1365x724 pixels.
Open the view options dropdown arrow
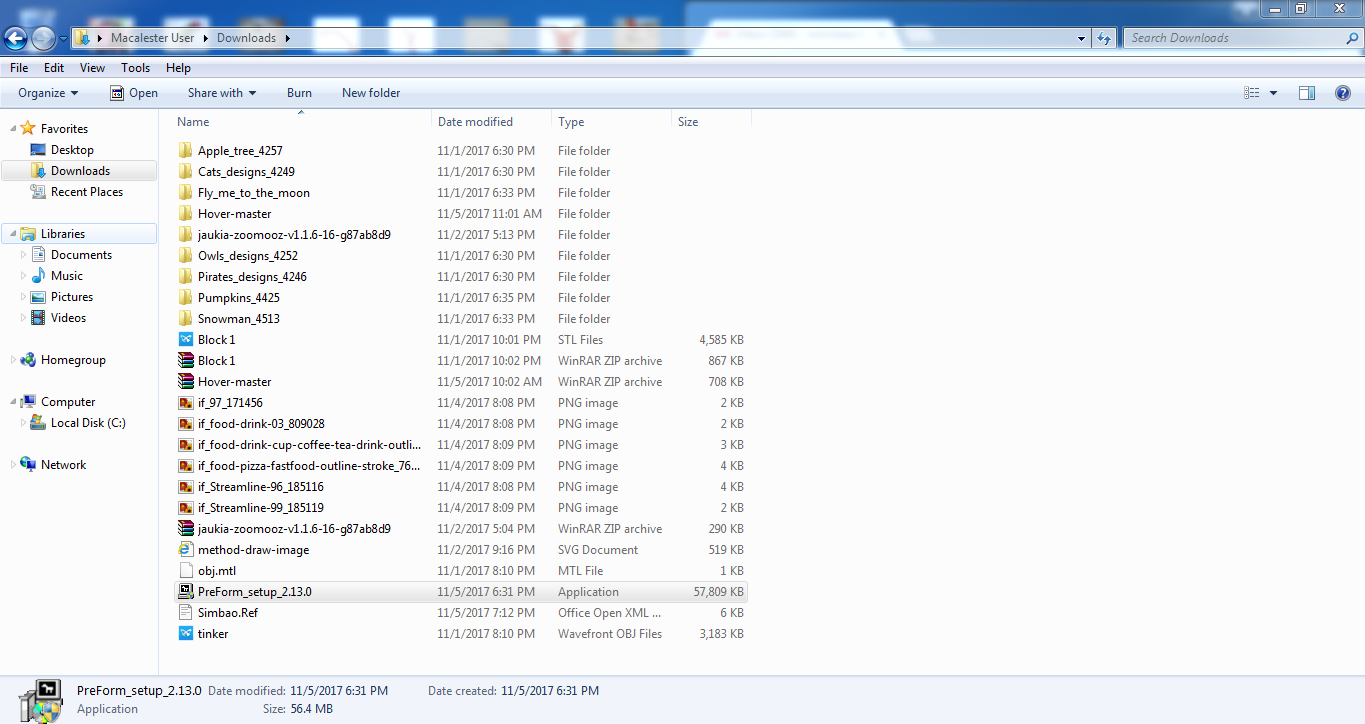pyautogui.click(x=1273, y=93)
